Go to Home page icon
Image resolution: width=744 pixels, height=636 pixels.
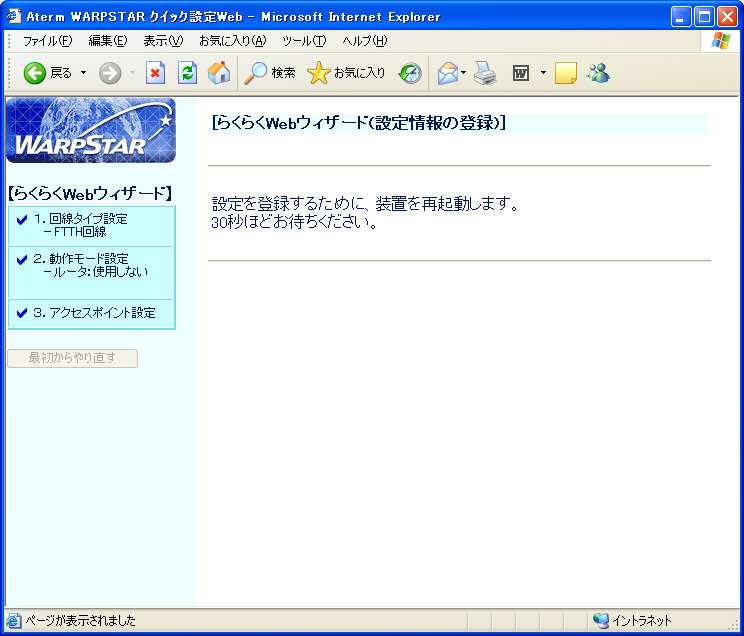coord(218,73)
